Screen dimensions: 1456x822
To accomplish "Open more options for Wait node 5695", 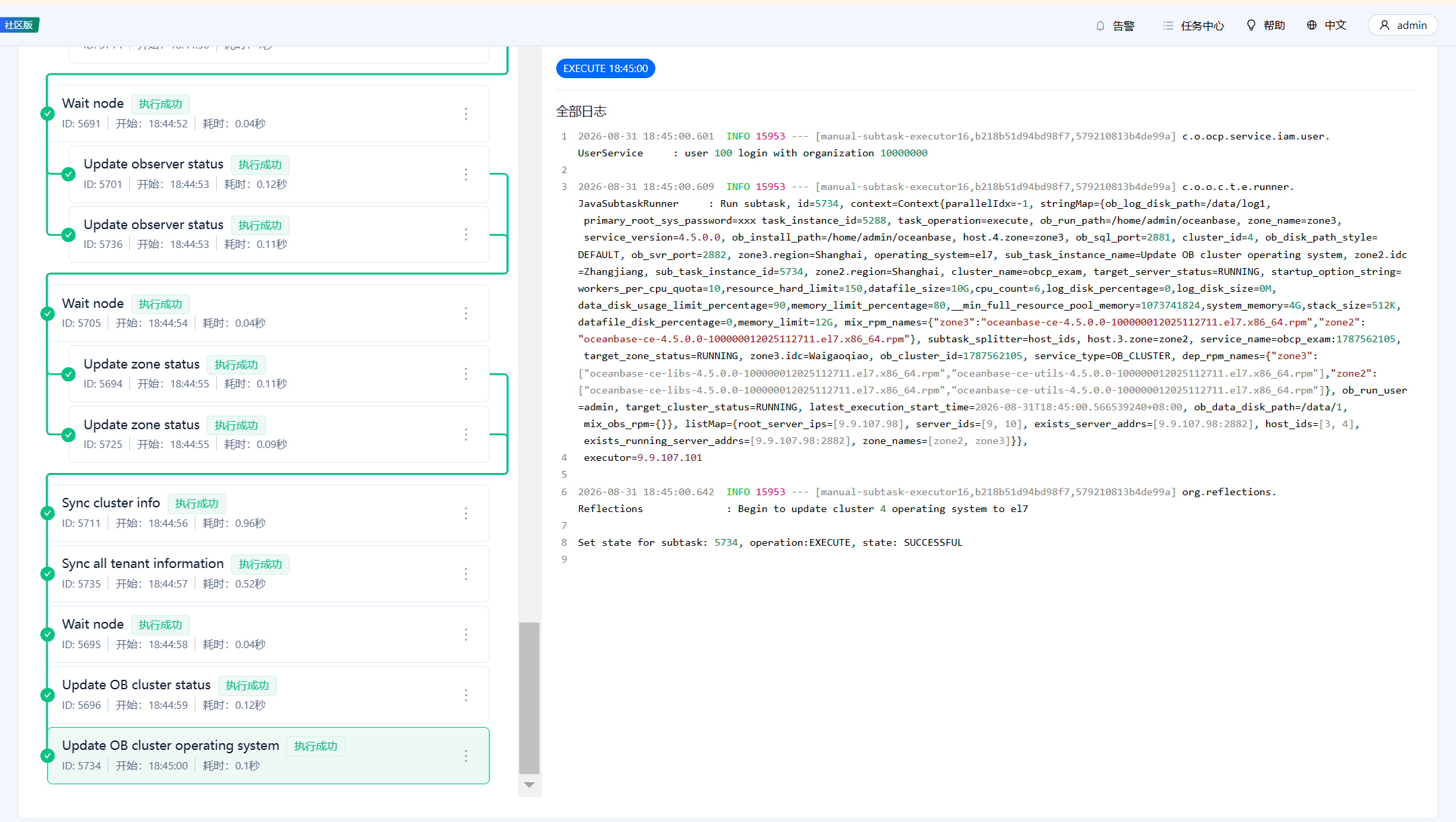I will pos(466,635).
